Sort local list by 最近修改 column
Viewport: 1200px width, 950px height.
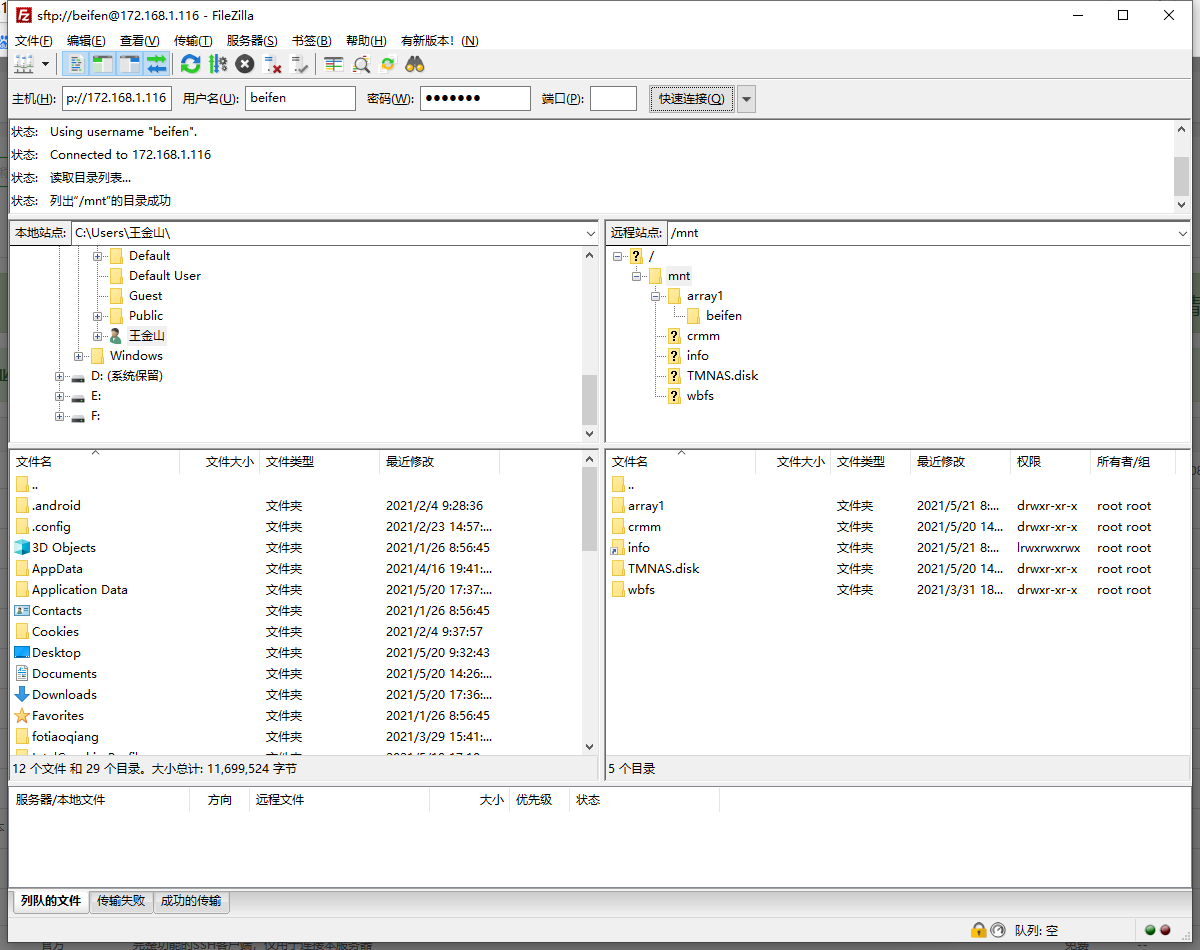tap(440, 462)
